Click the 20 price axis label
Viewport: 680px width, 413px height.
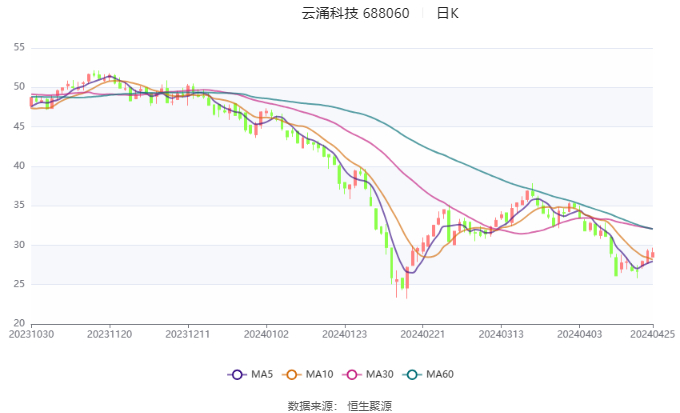click(20, 323)
